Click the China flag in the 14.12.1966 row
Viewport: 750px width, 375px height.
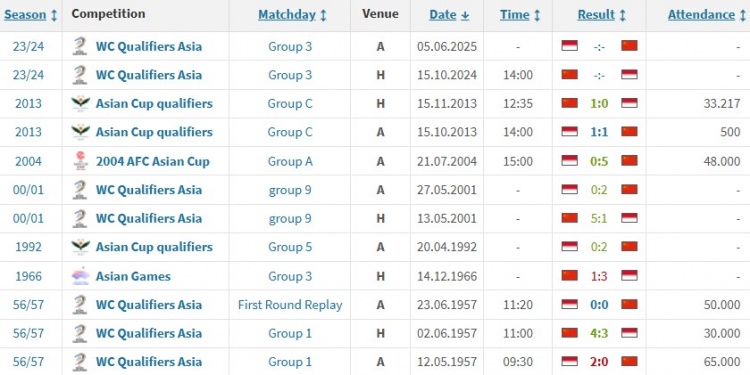569,276
